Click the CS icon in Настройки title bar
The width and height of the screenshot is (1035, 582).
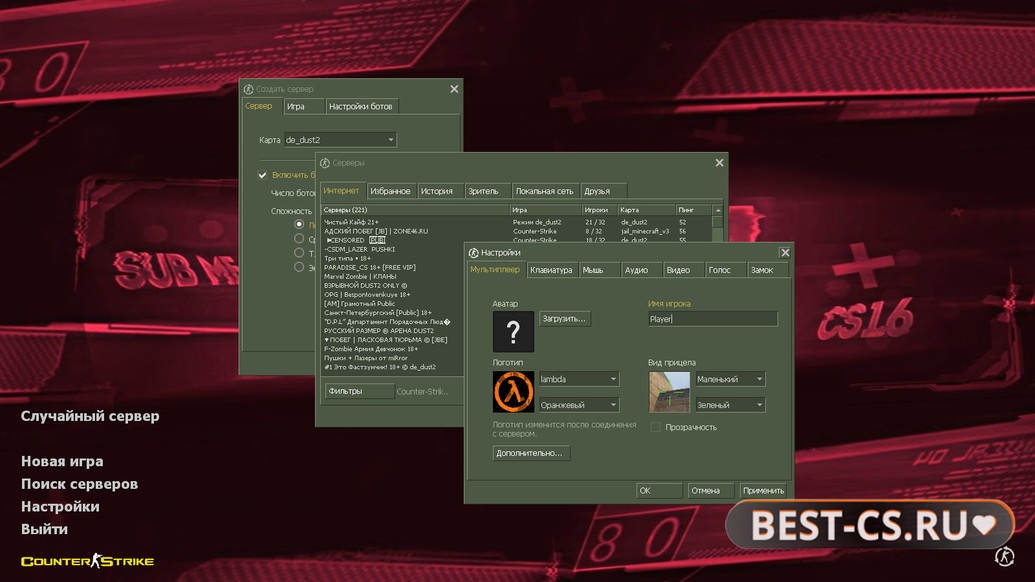point(473,253)
